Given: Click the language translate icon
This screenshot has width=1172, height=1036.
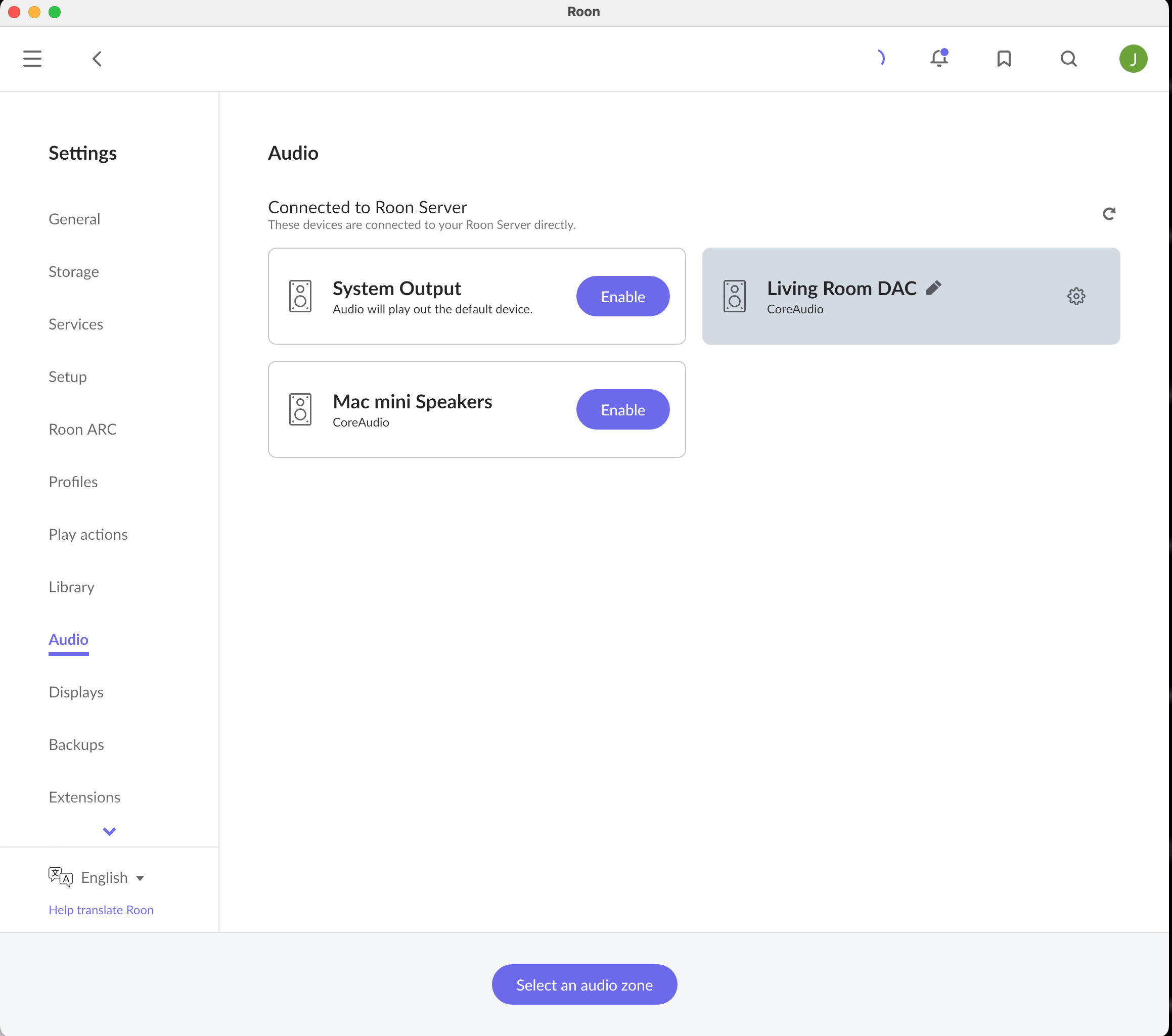Looking at the screenshot, I should [x=60, y=877].
